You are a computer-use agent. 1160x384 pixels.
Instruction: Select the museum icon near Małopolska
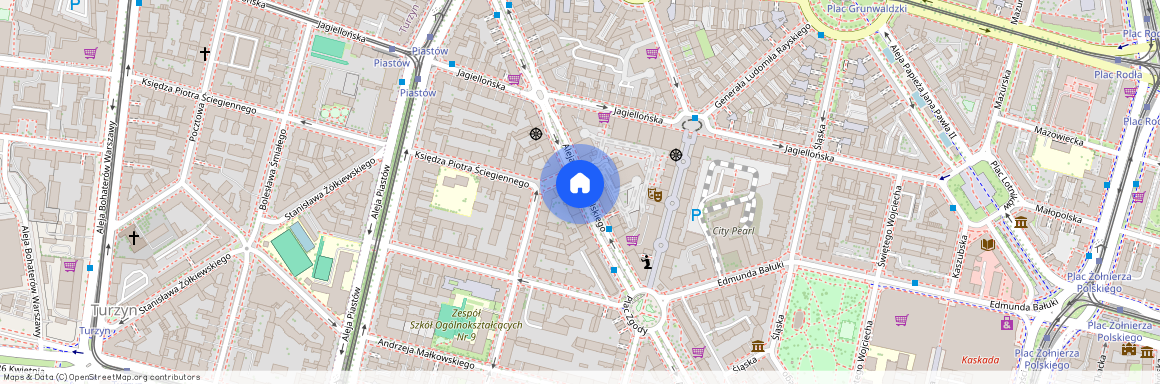tap(1021, 222)
